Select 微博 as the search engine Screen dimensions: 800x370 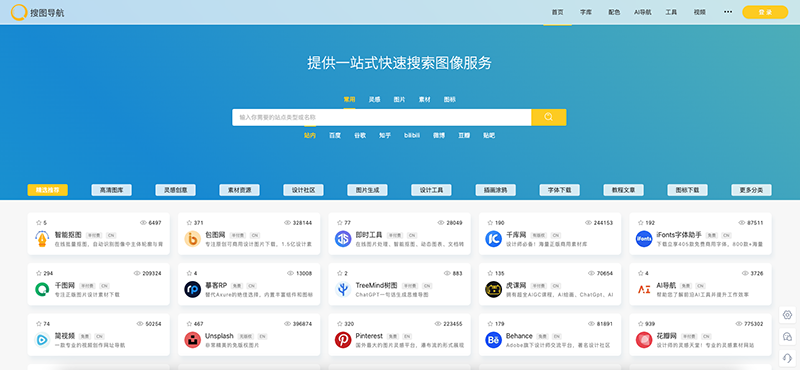tap(439, 136)
